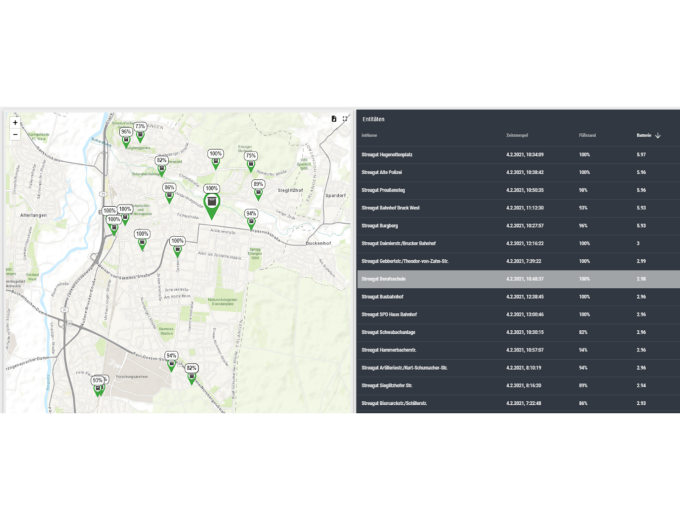The width and height of the screenshot is (680, 520).
Task: Expand the map widget to fullscreen
Action: pyautogui.click(x=345, y=119)
